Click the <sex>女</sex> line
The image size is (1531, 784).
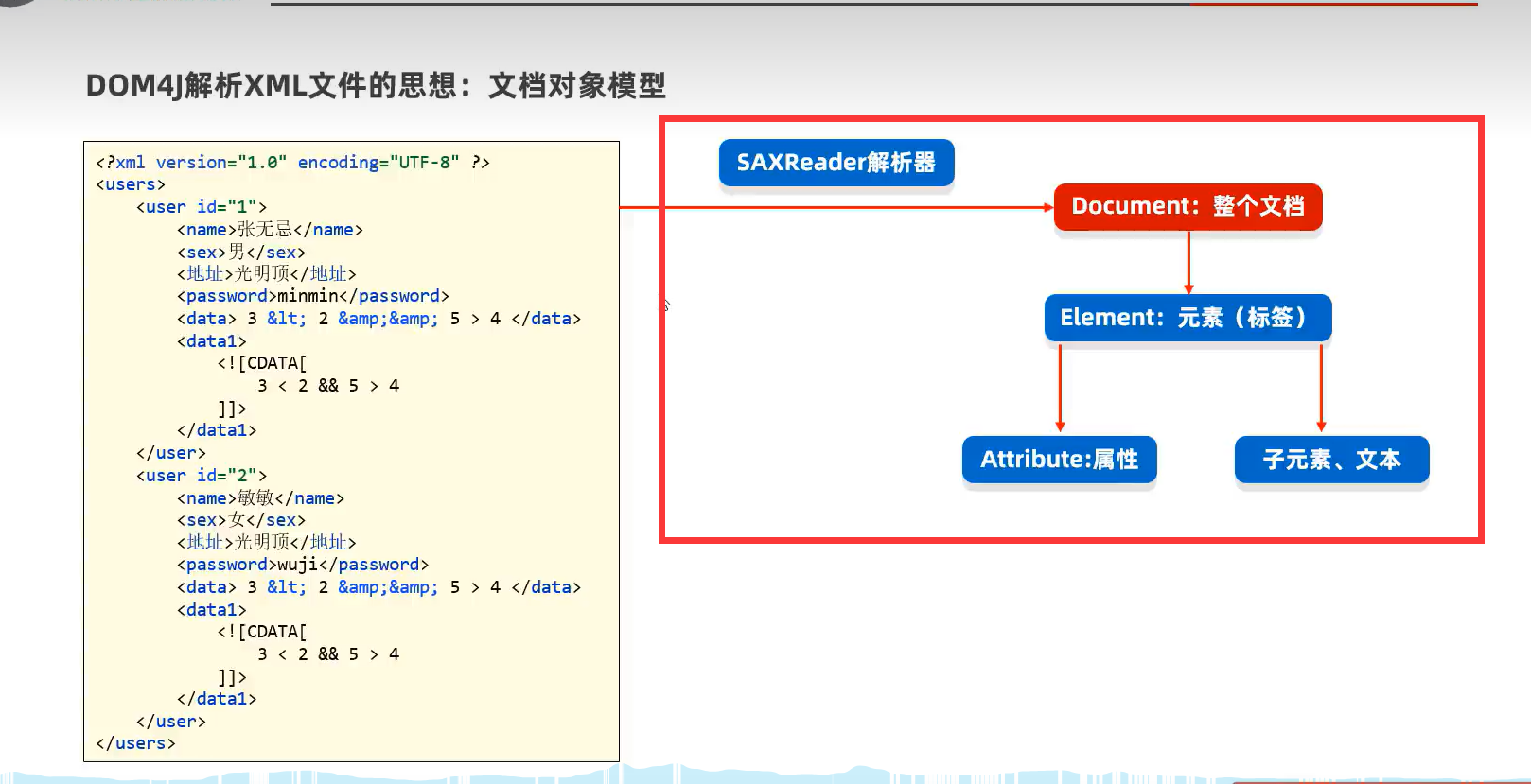[x=241, y=520]
